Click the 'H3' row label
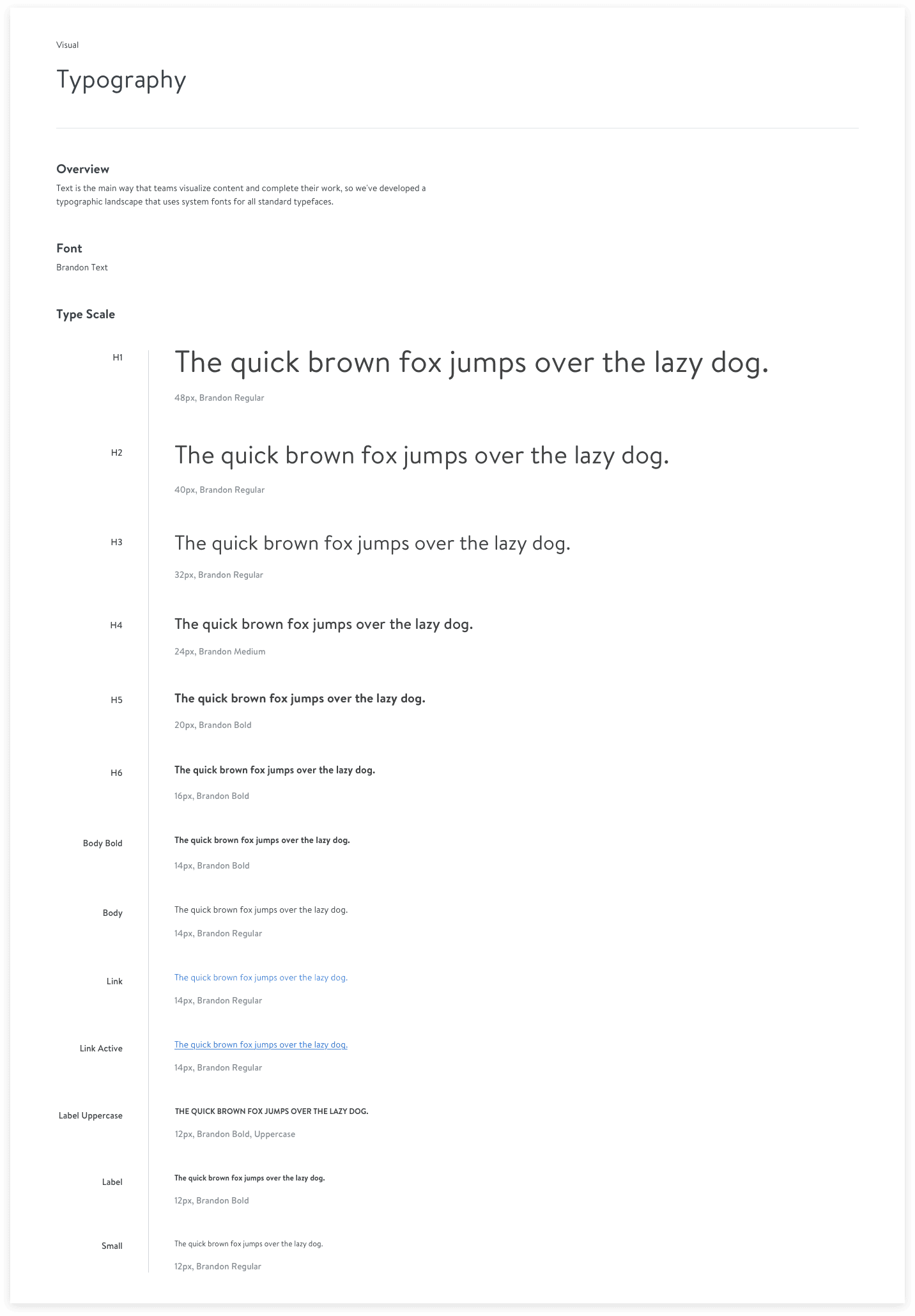This screenshot has width=915, height=1316. (x=116, y=542)
